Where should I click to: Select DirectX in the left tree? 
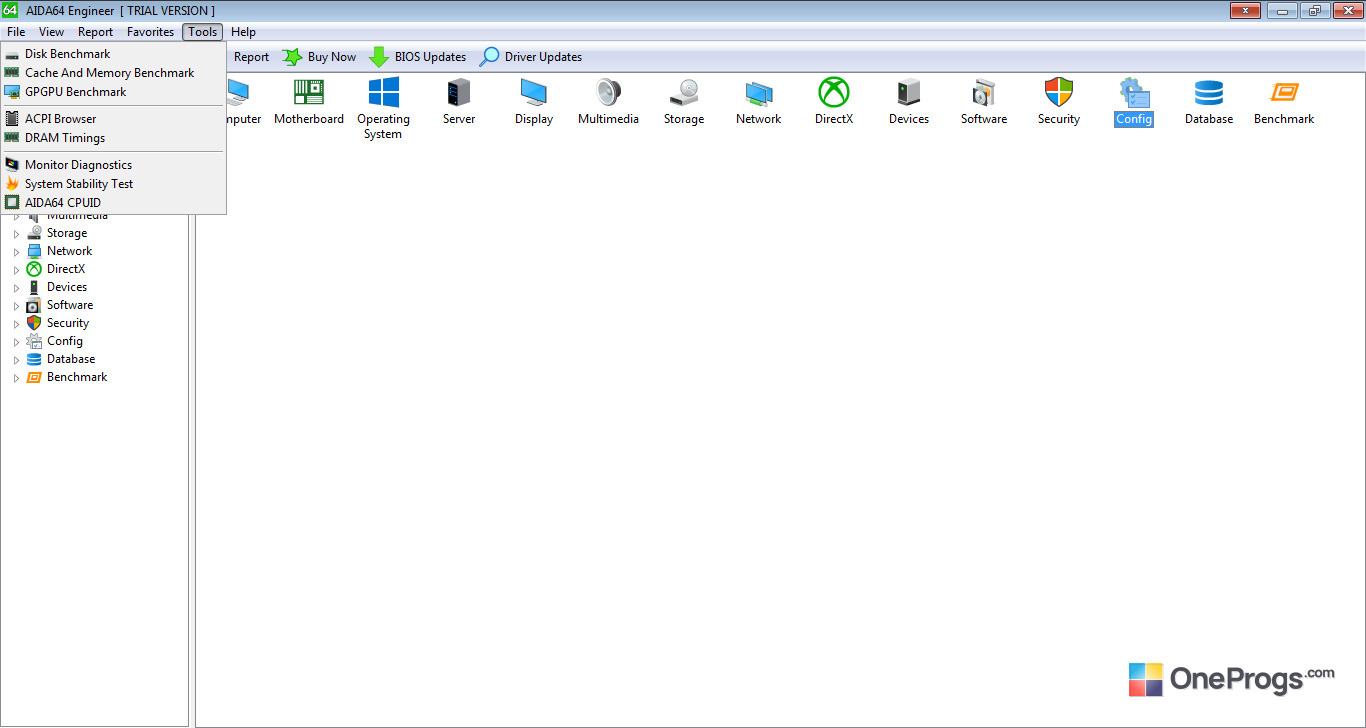point(66,269)
